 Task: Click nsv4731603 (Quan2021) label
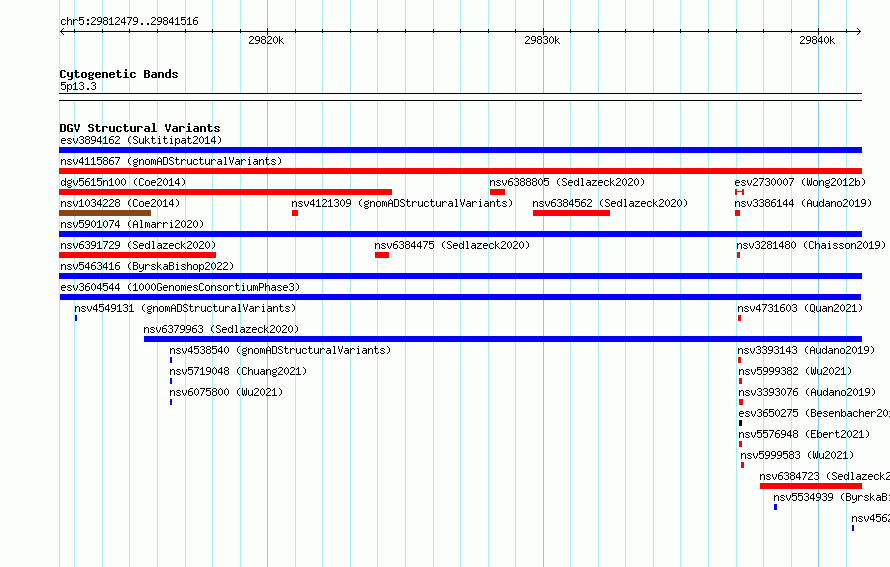800,308
